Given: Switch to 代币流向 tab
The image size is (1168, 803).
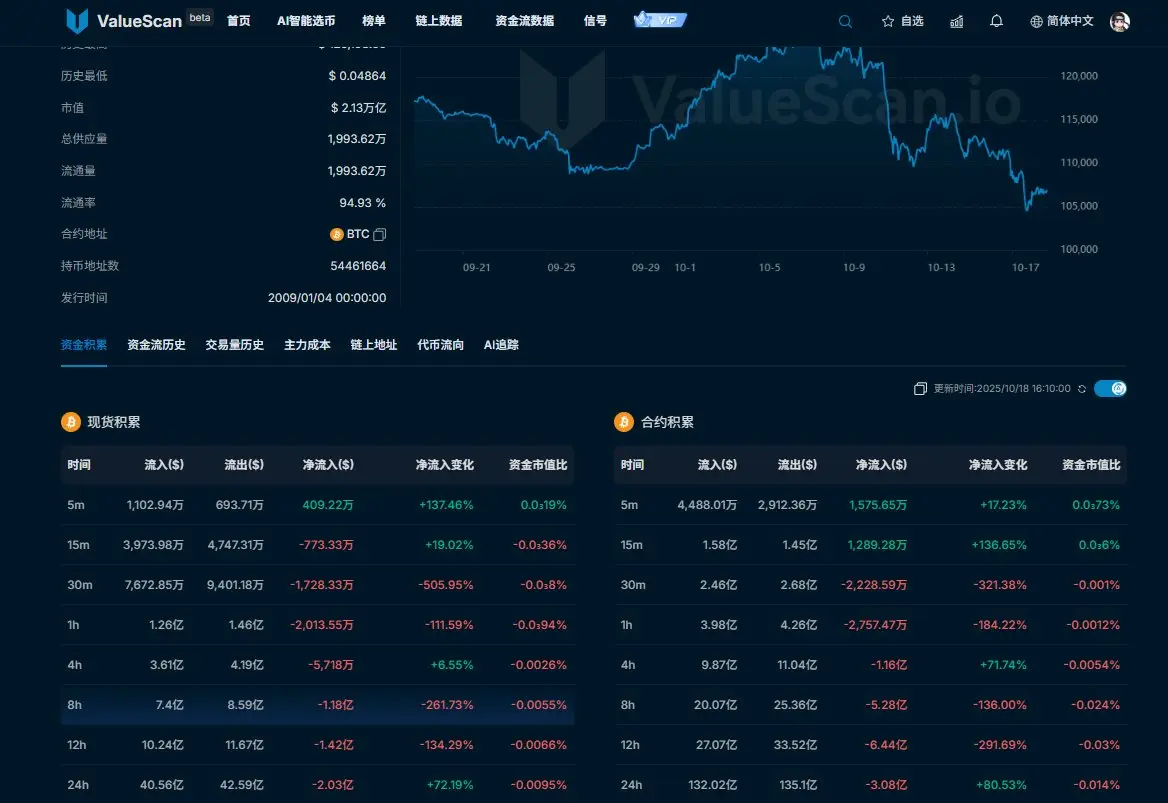Looking at the screenshot, I should click(x=440, y=345).
